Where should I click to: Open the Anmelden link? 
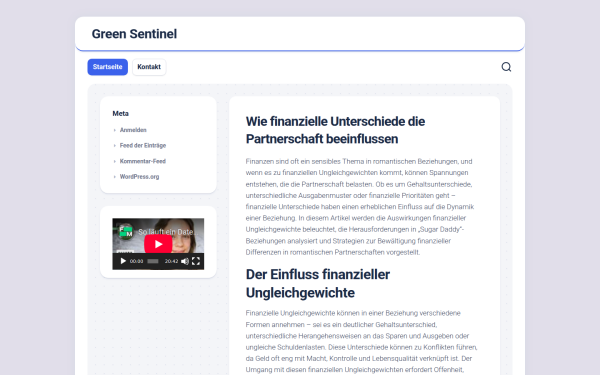(x=133, y=130)
